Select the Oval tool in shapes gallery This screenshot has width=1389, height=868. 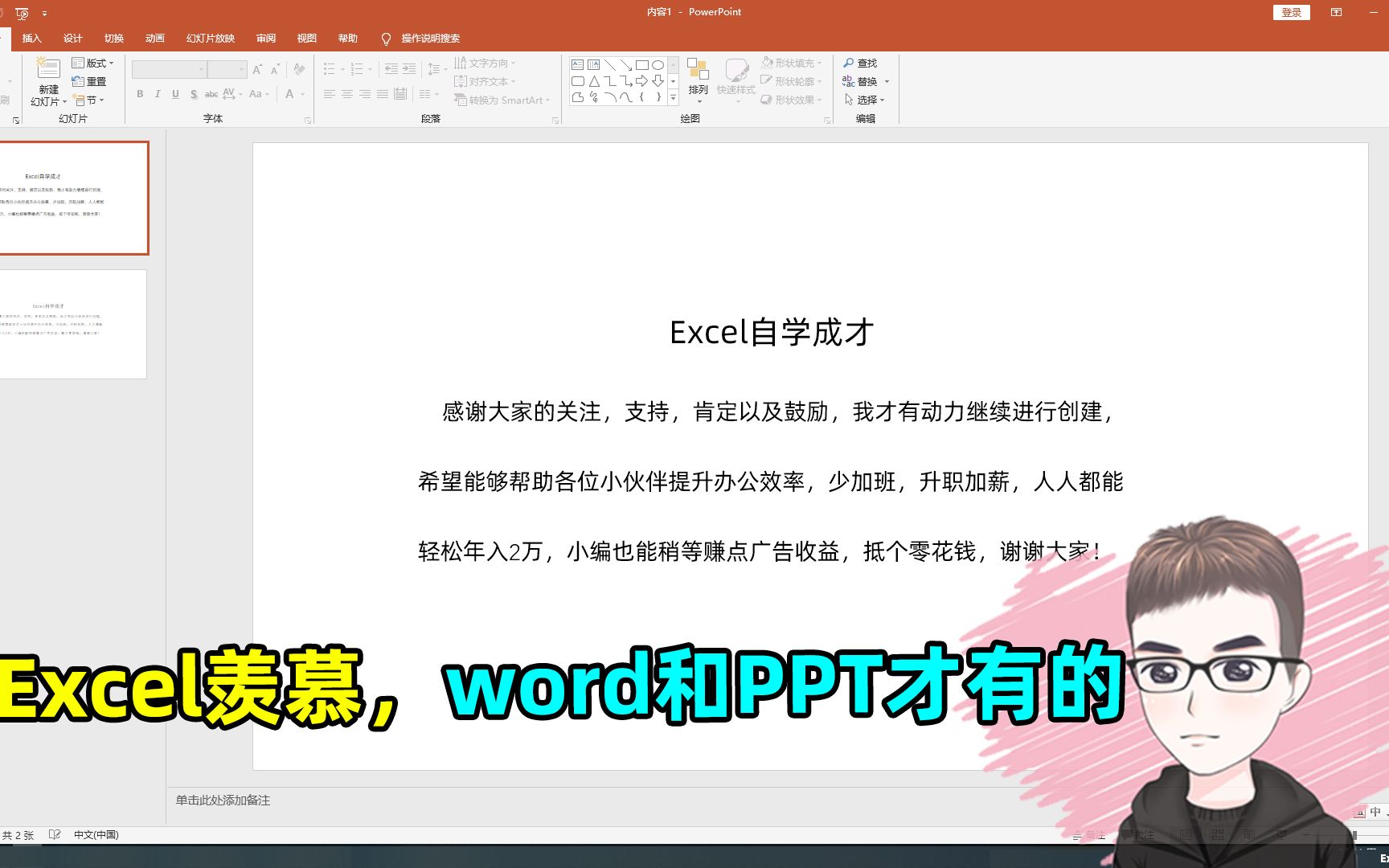coord(658,64)
